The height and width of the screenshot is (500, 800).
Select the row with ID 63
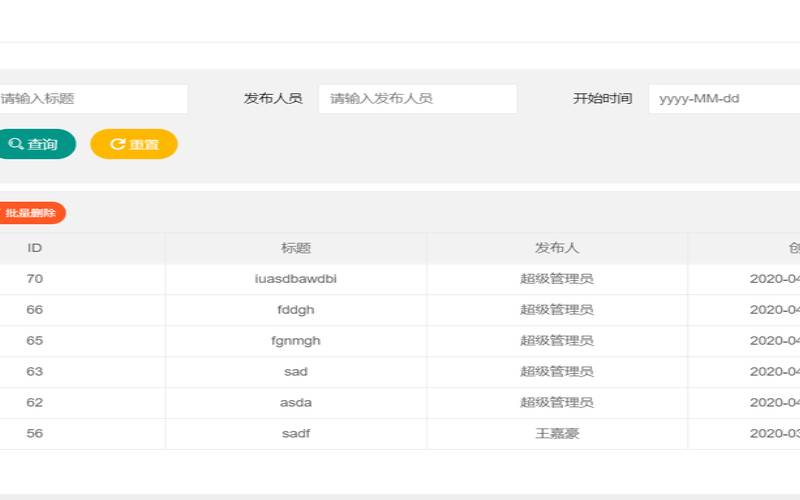(x=35, y=372)
